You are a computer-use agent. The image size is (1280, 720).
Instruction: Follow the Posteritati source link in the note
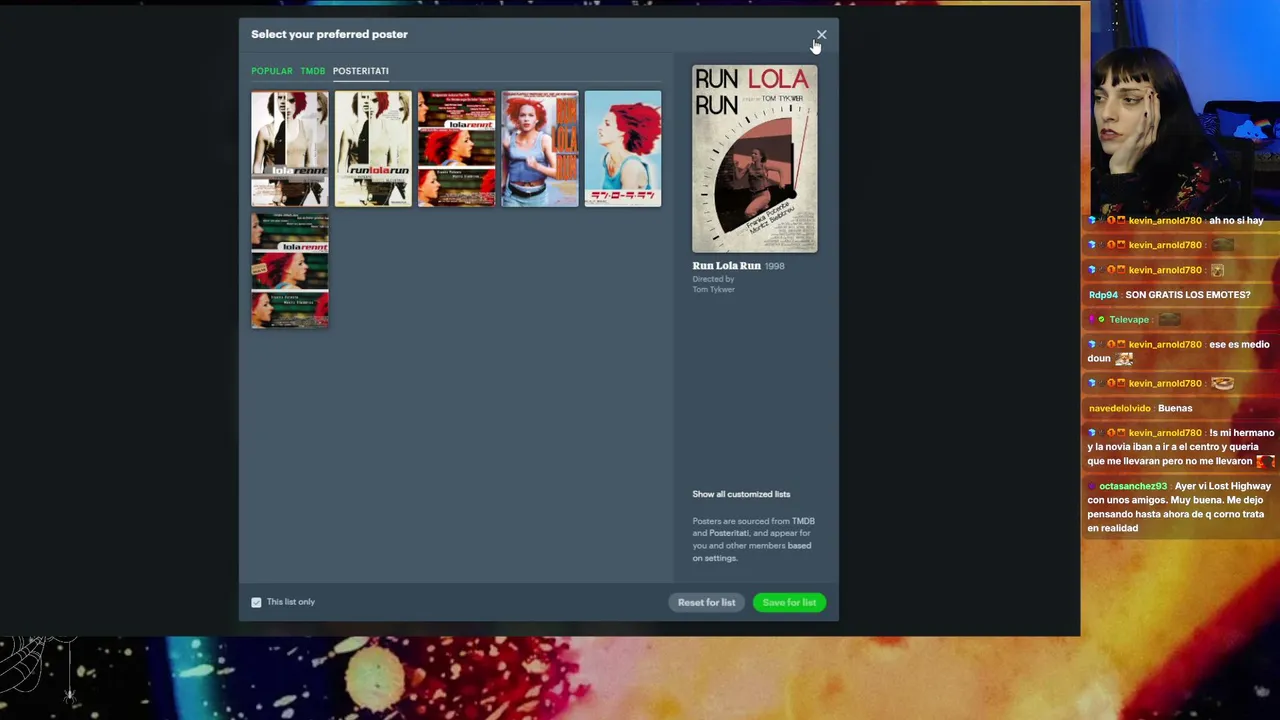729,533
